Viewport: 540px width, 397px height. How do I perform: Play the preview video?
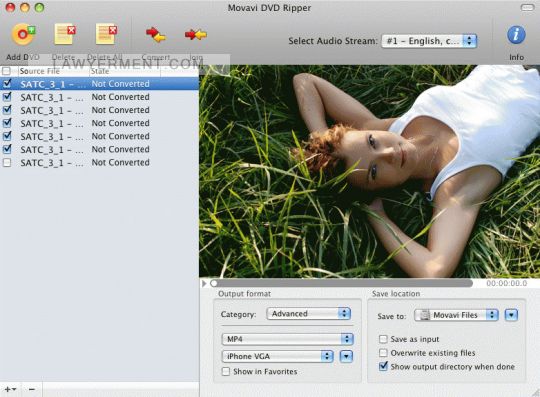click(204, 283)
